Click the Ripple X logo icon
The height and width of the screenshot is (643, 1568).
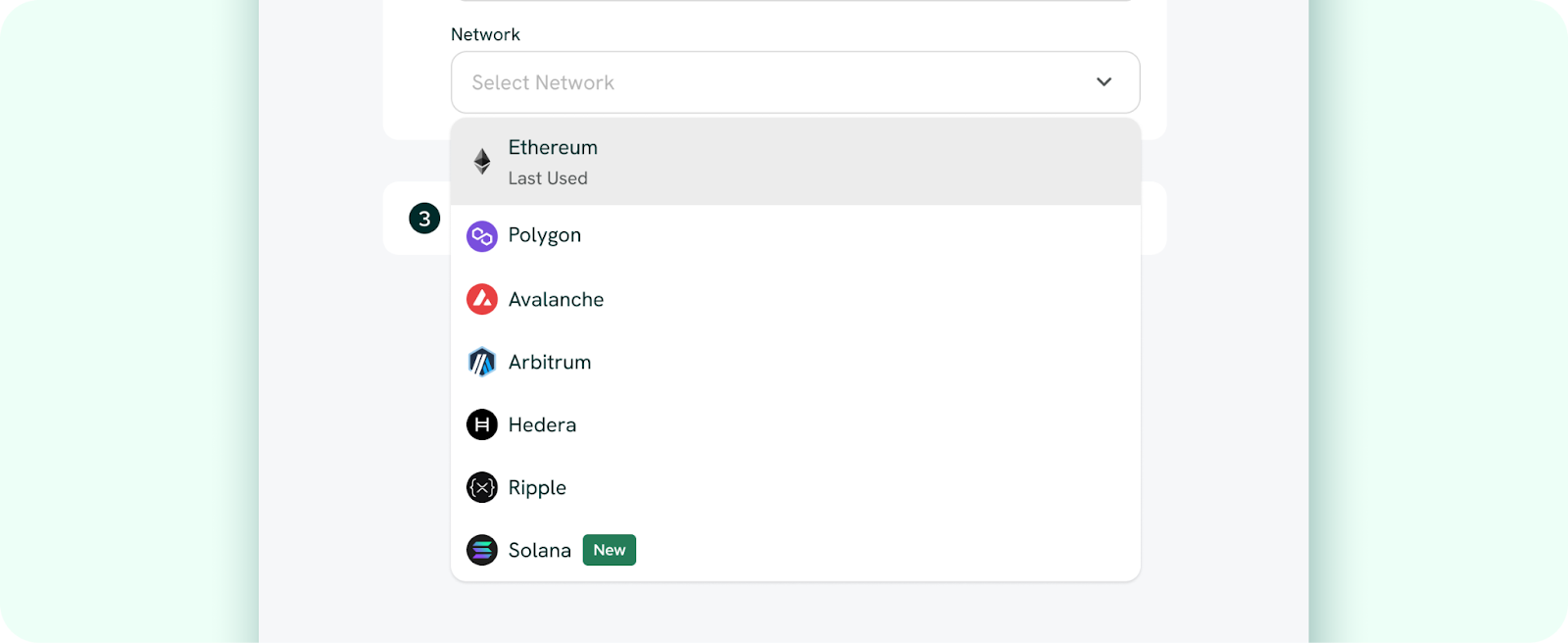point(482,487)
